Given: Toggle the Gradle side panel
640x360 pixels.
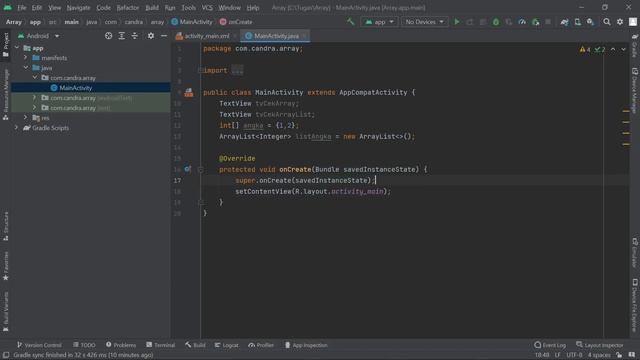Looking at the screenshot, I should point(635,45).
